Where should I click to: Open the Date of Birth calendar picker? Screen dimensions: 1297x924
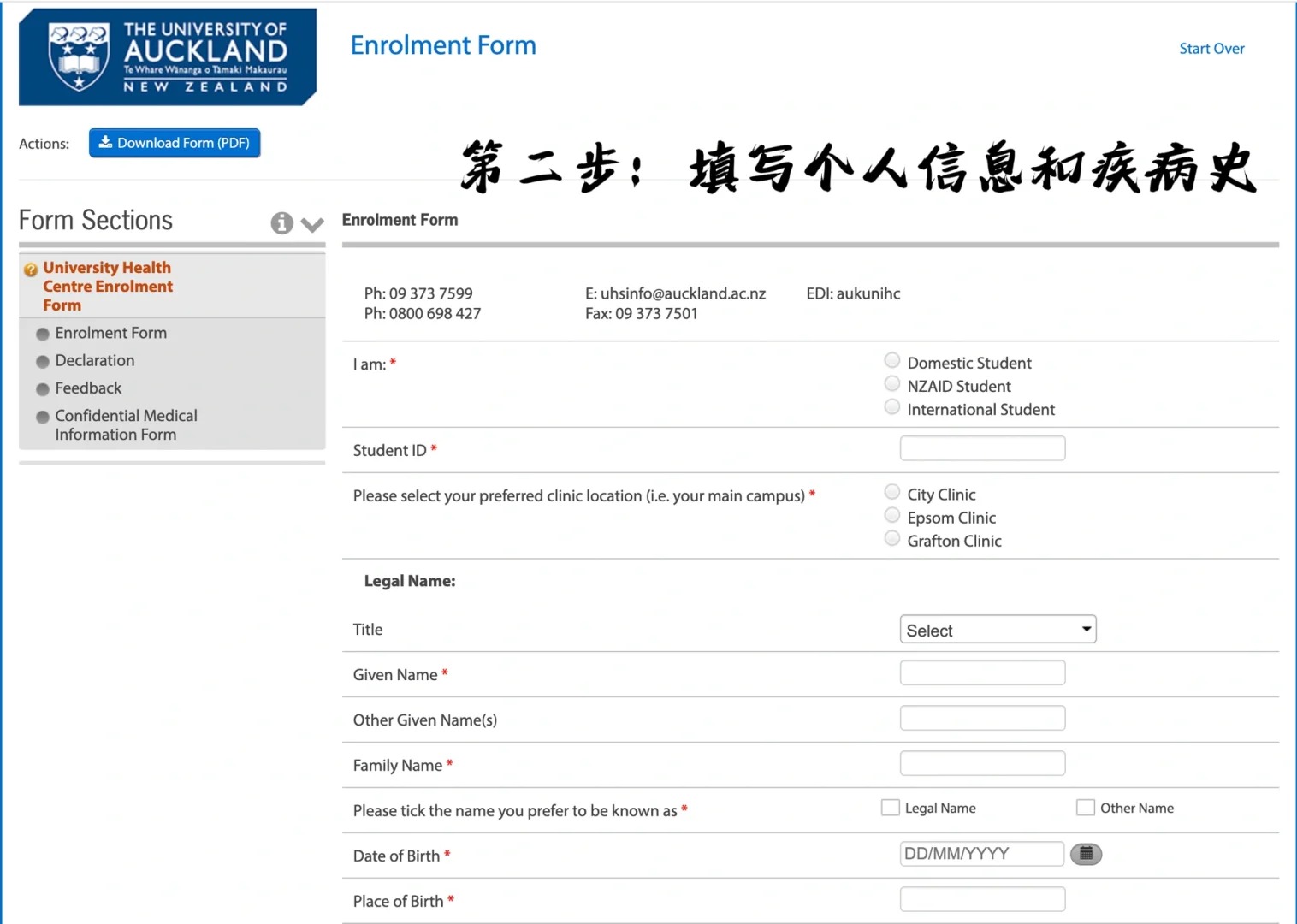click(1086, 854)
